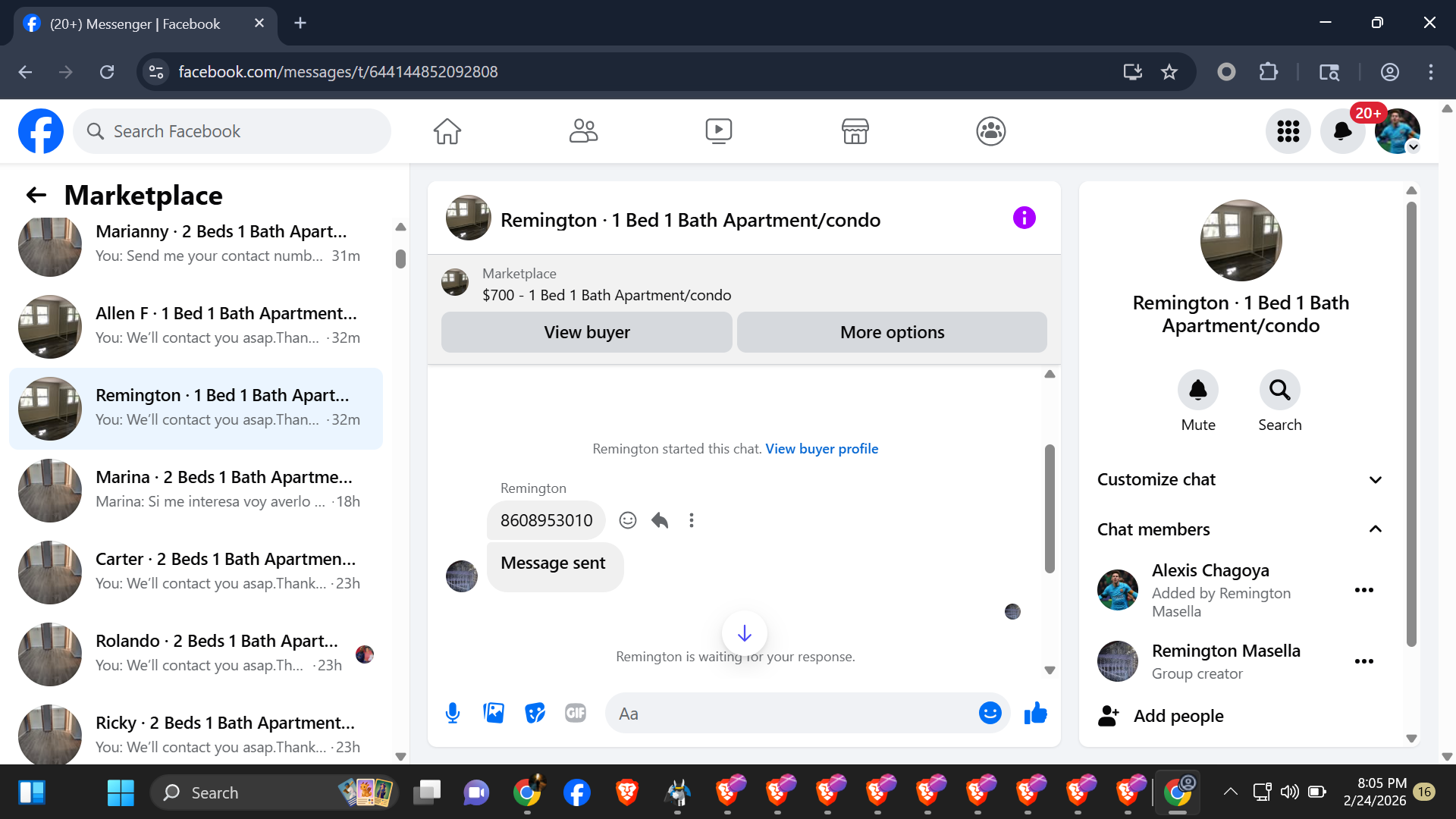Attach a photo using the image icon
This screenshot has width=1456, height=819.
pos(494,713)
